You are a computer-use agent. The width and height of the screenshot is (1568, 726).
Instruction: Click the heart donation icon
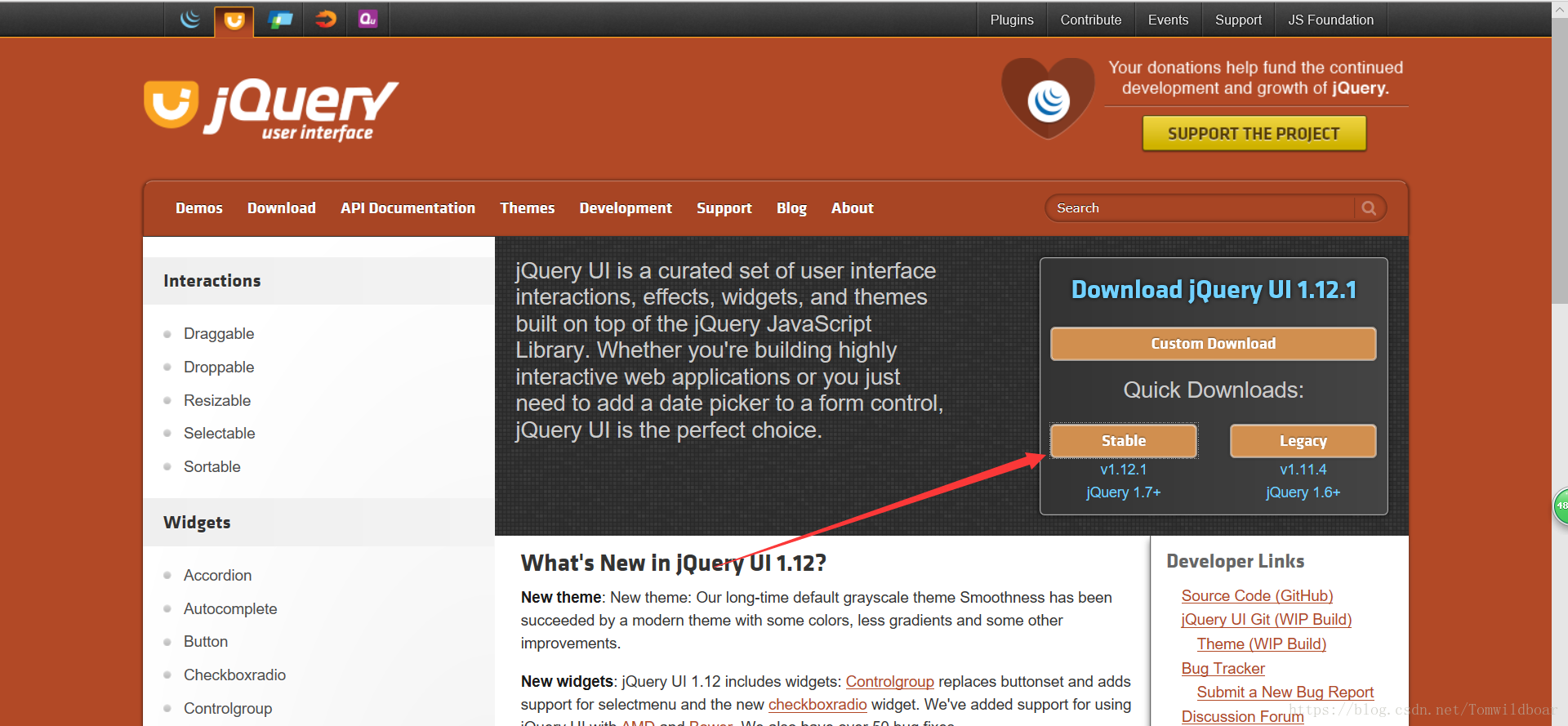[x=1048, y=99]
